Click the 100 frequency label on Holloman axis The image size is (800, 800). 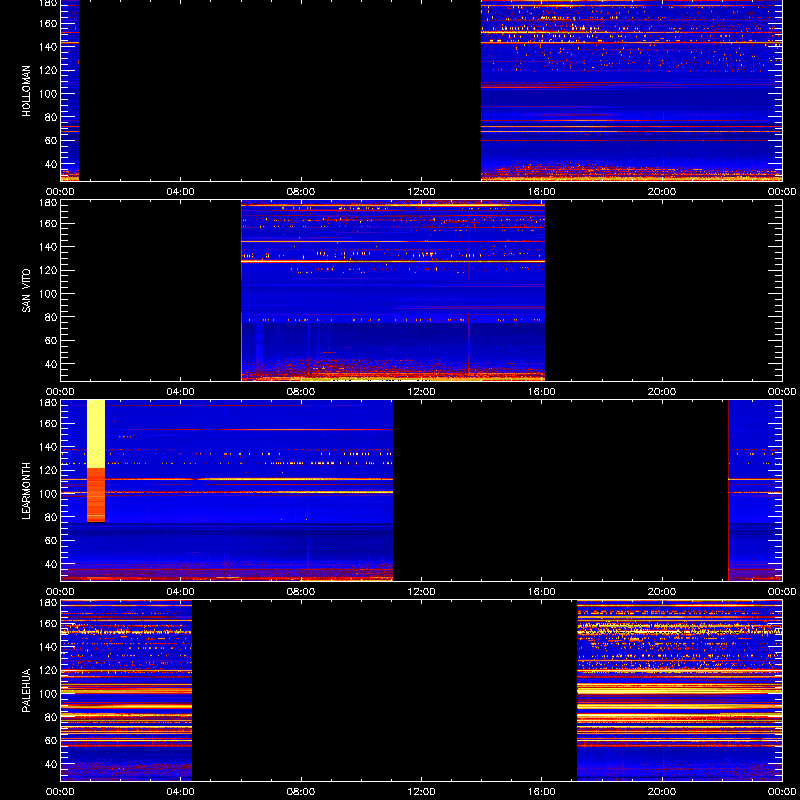click(49, 94)
